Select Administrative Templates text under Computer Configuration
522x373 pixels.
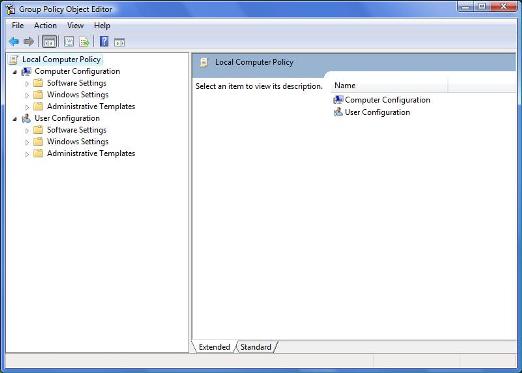pyautogui.click(x=91, y=106)
